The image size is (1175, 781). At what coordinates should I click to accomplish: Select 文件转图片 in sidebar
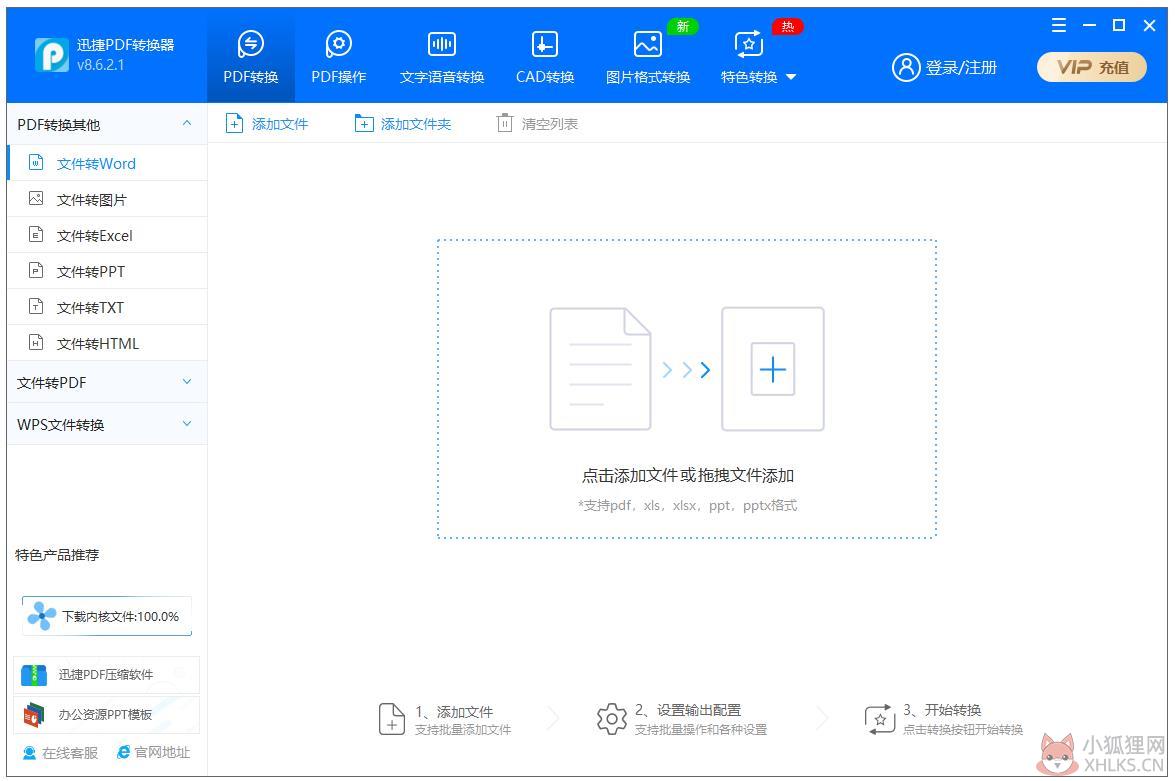click(107, 199)
